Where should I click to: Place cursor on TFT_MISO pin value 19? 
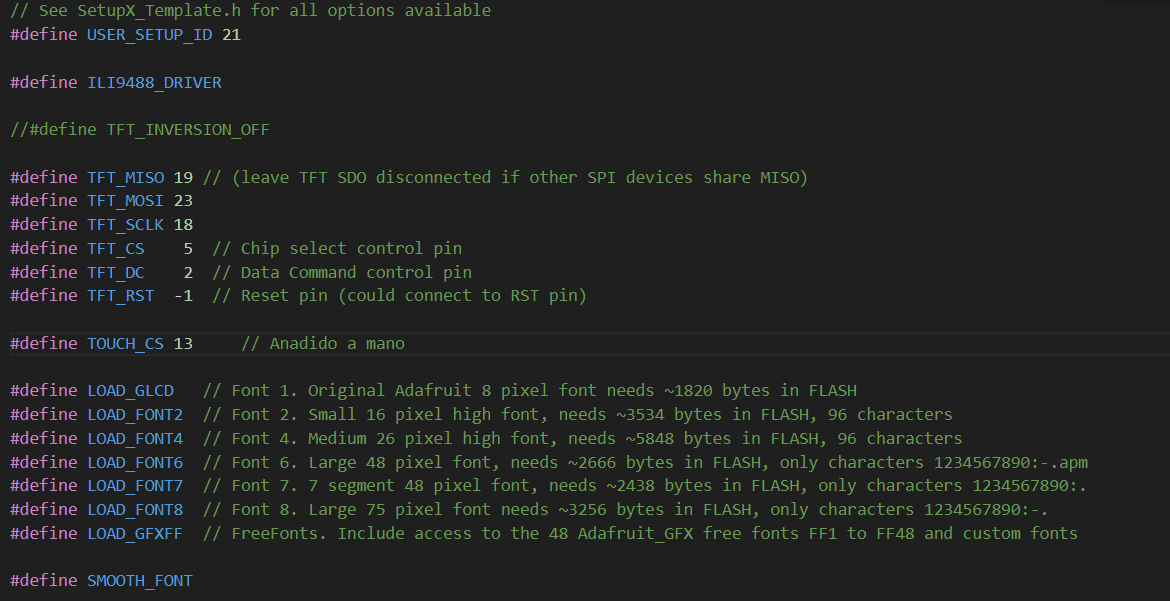183,178
